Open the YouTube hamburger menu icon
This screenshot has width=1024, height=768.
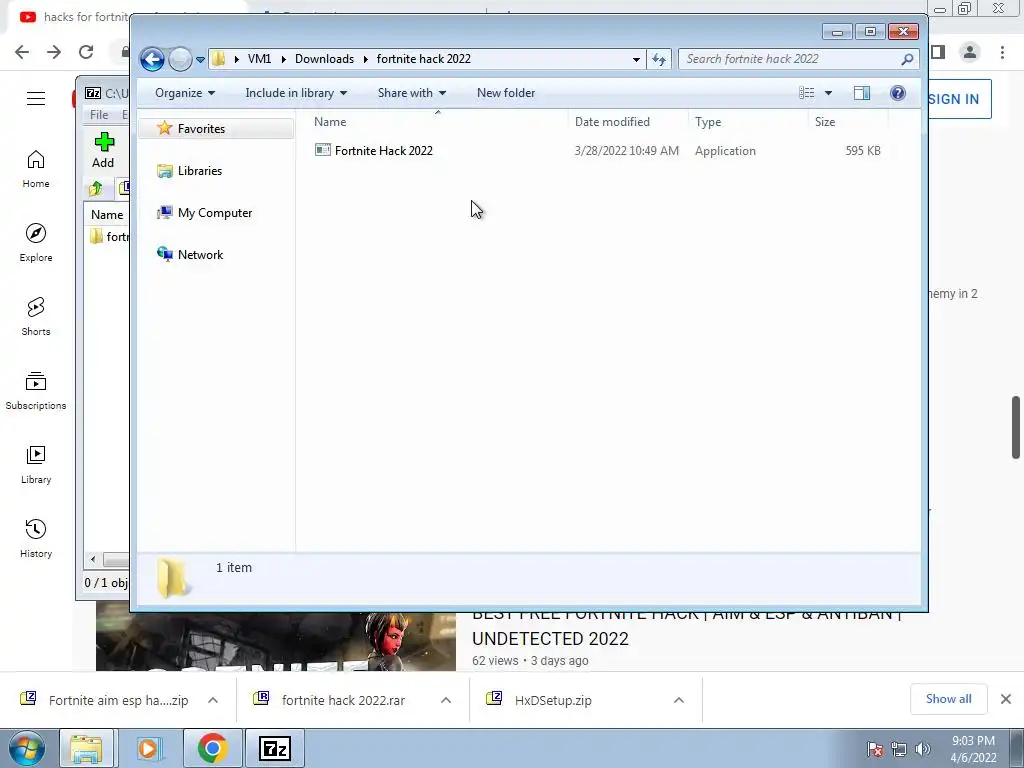pyautogui.click(x=36, y=99)
